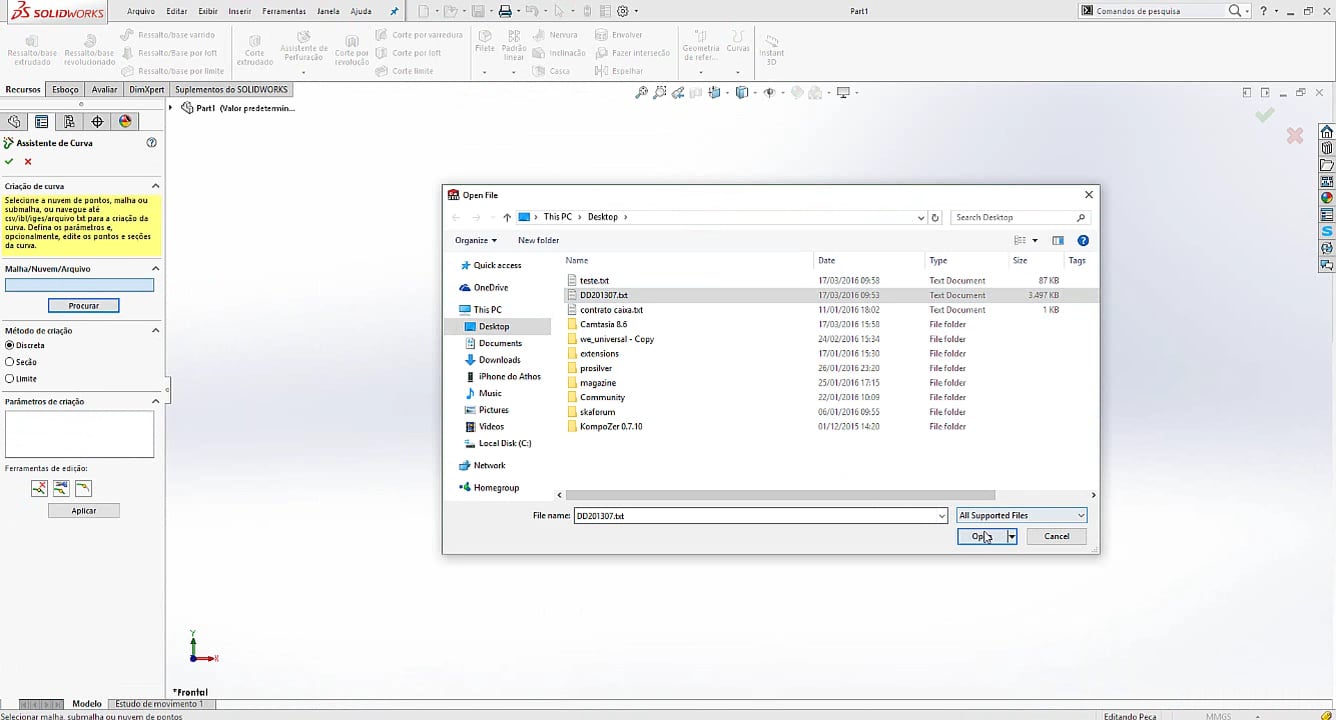1336x720 pixels.
Task: Click the red cancel corner X in viewport
Action: (1295, 135)
